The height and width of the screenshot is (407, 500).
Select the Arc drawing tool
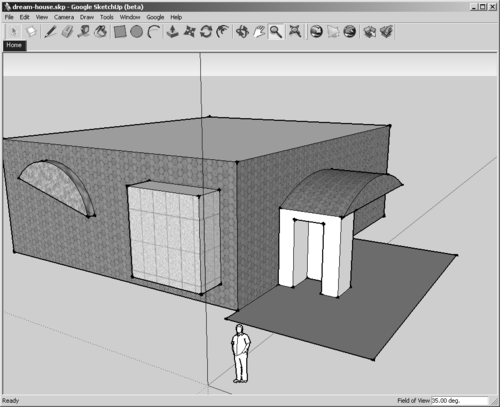(x=154, y=32)
